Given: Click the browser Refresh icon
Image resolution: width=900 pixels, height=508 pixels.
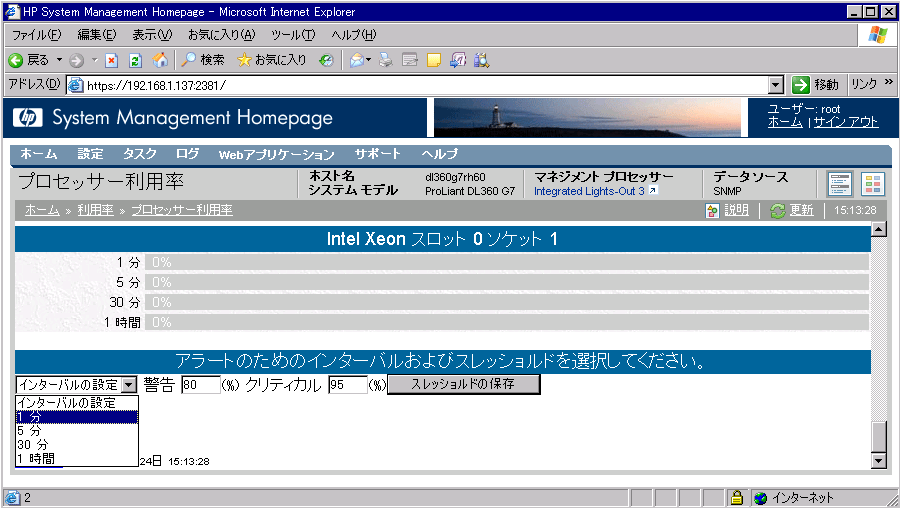Looking at the screenshot, I should 135,60.
